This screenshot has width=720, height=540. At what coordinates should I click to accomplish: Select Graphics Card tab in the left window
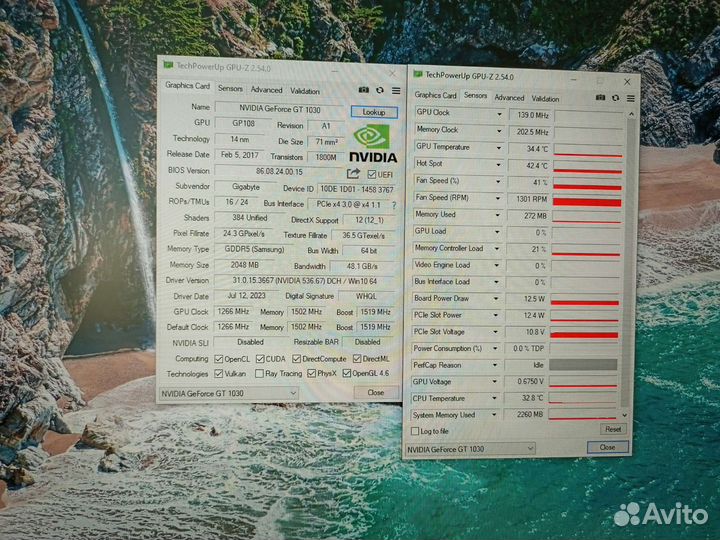187,86
